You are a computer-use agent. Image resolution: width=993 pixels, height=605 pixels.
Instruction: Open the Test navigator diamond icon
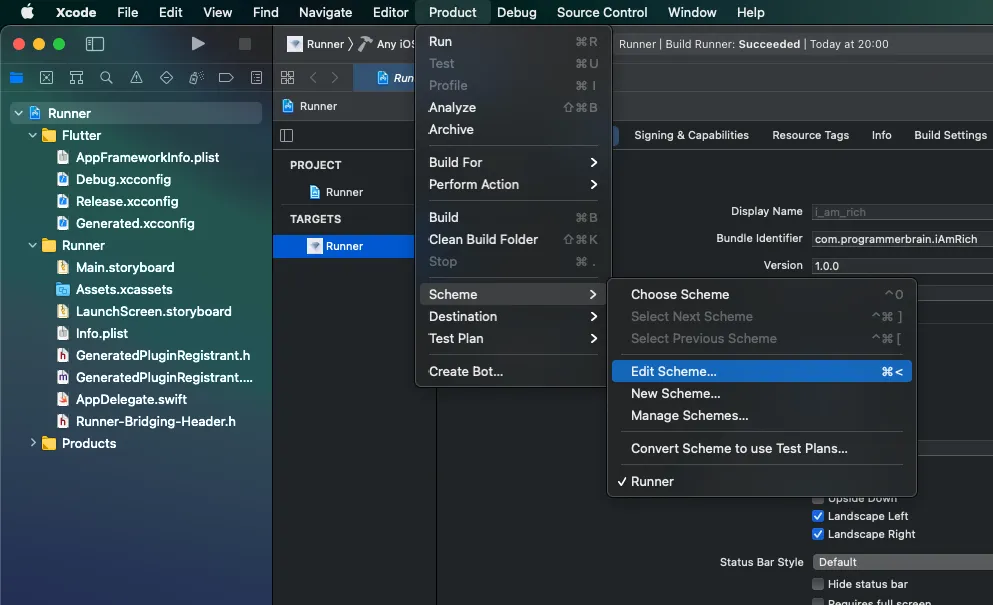coord(167,78)
